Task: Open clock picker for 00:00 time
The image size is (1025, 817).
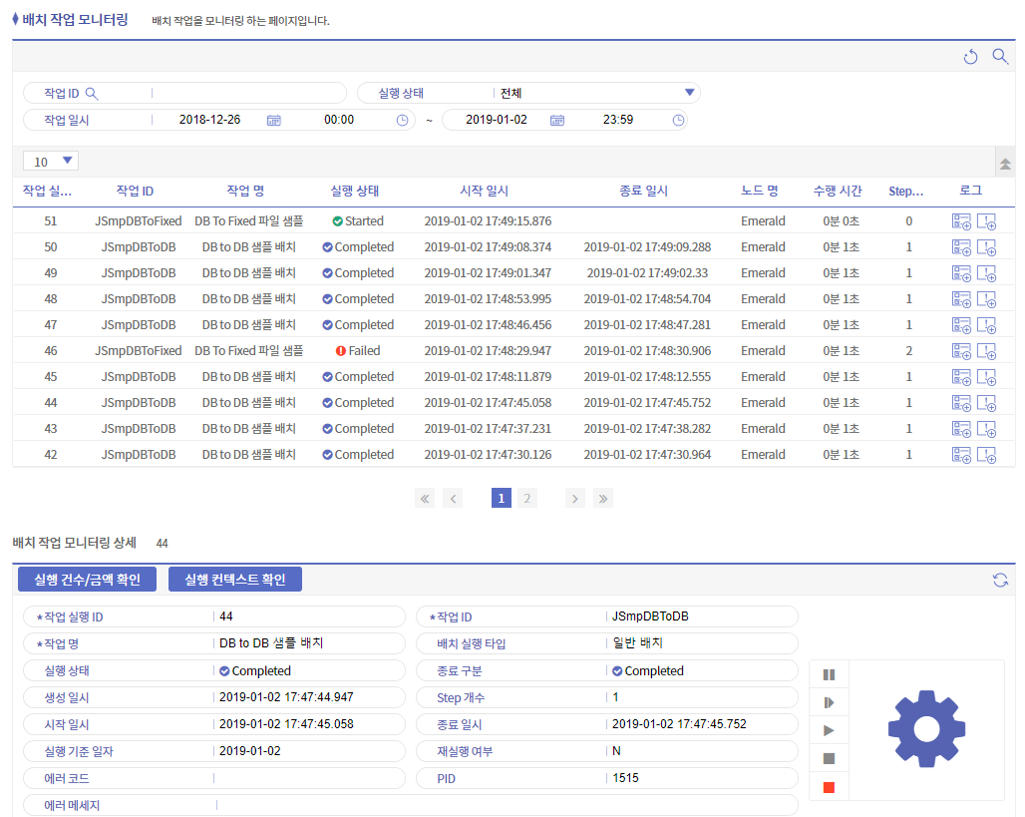Action: (x=403, y=120)
